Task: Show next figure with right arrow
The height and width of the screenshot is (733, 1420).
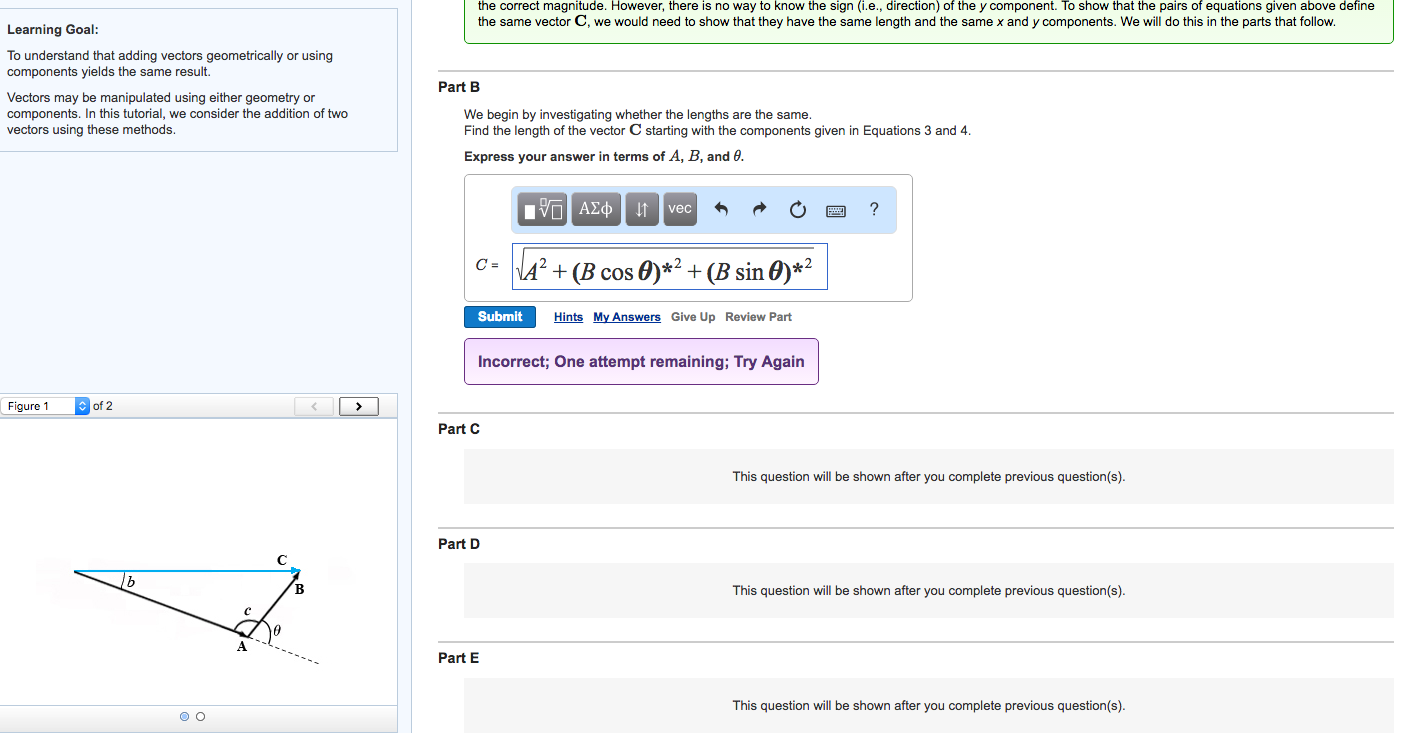Action: 358,405
